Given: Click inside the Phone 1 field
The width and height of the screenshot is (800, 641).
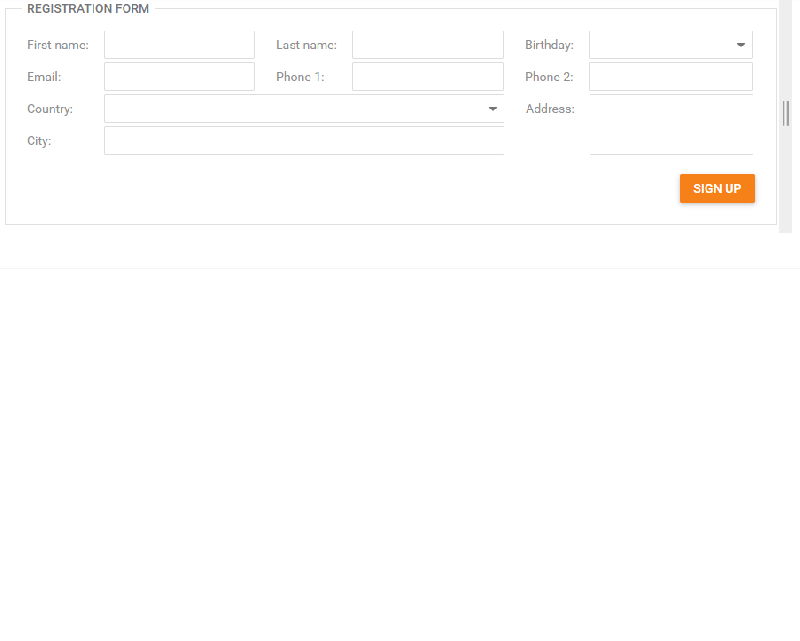Looking at the screenshot, I should click(x=427, y=76).
